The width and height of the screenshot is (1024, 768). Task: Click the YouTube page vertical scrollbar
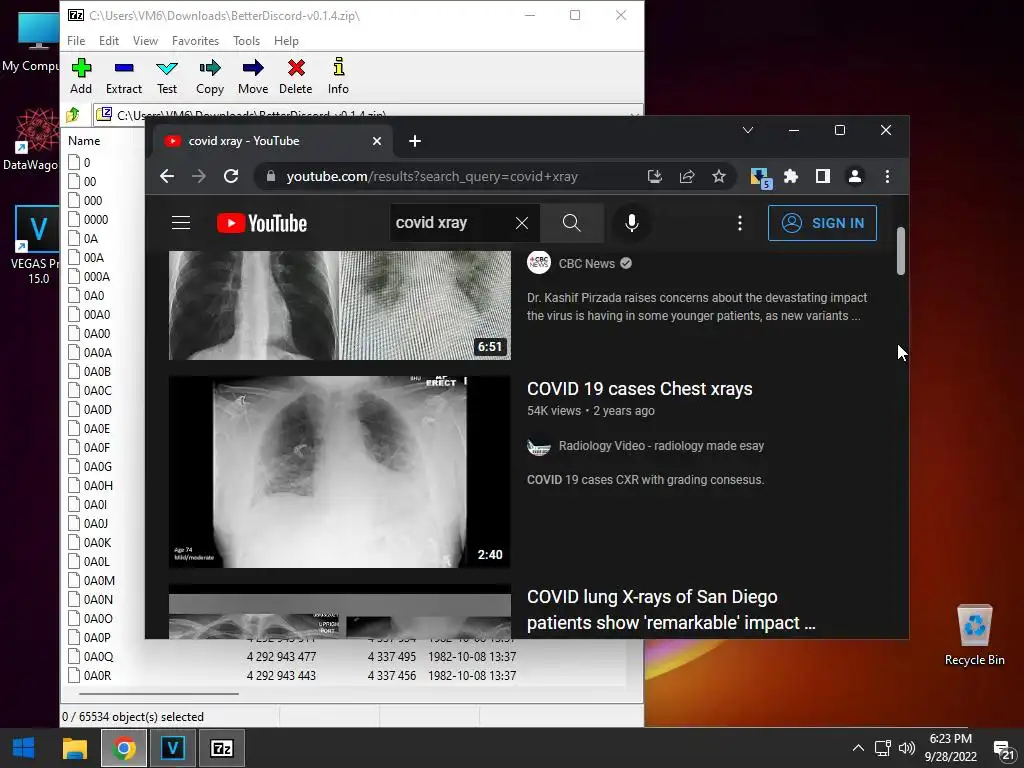click(x=901, y=251)
